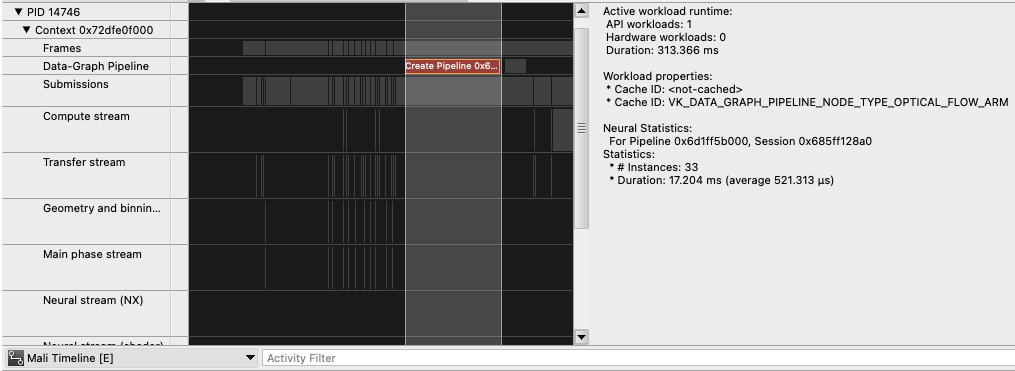1015x371 pixels.
Task: Select the Frames row label
Action: tap(62, 48)
